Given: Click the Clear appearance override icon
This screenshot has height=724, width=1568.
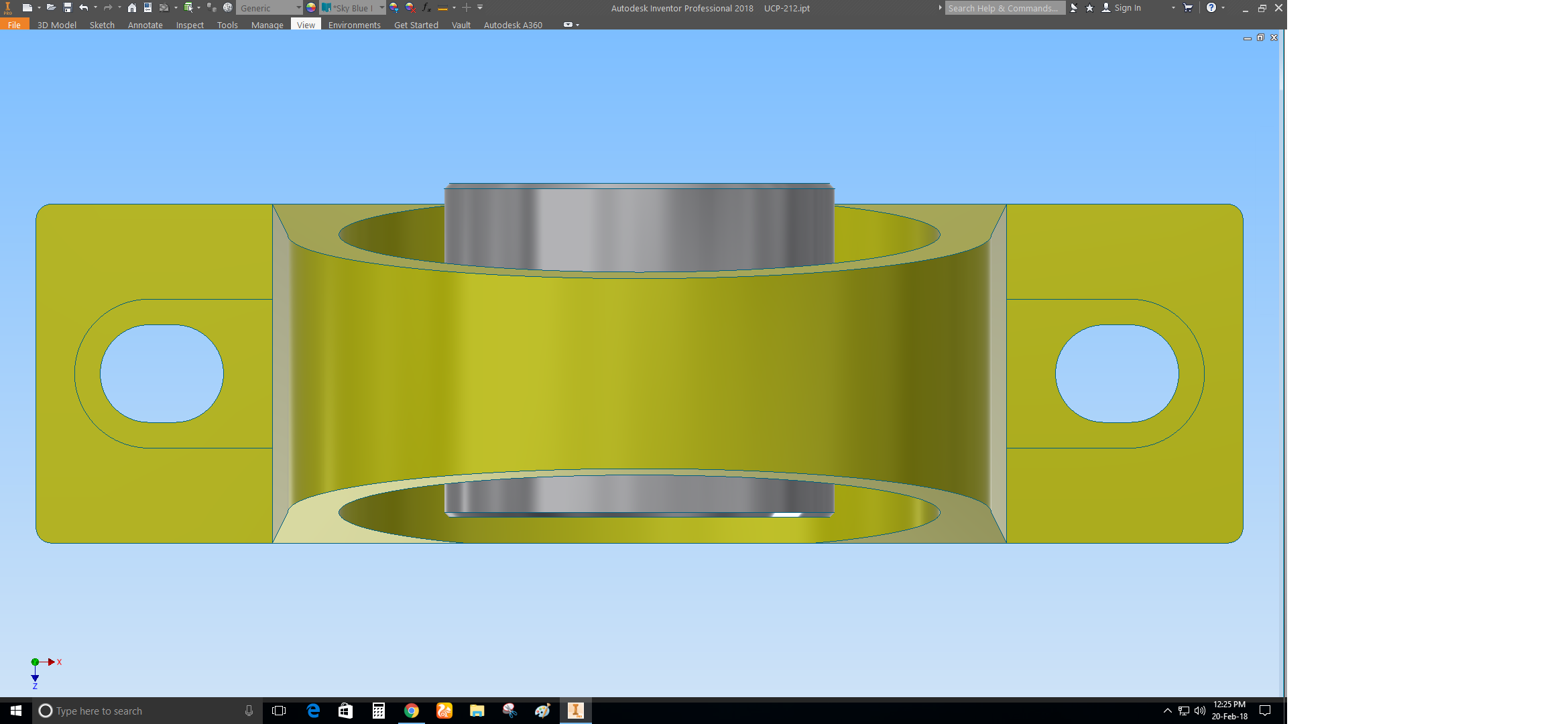Looking at the screenshot, I should click(x=410, y=7).
